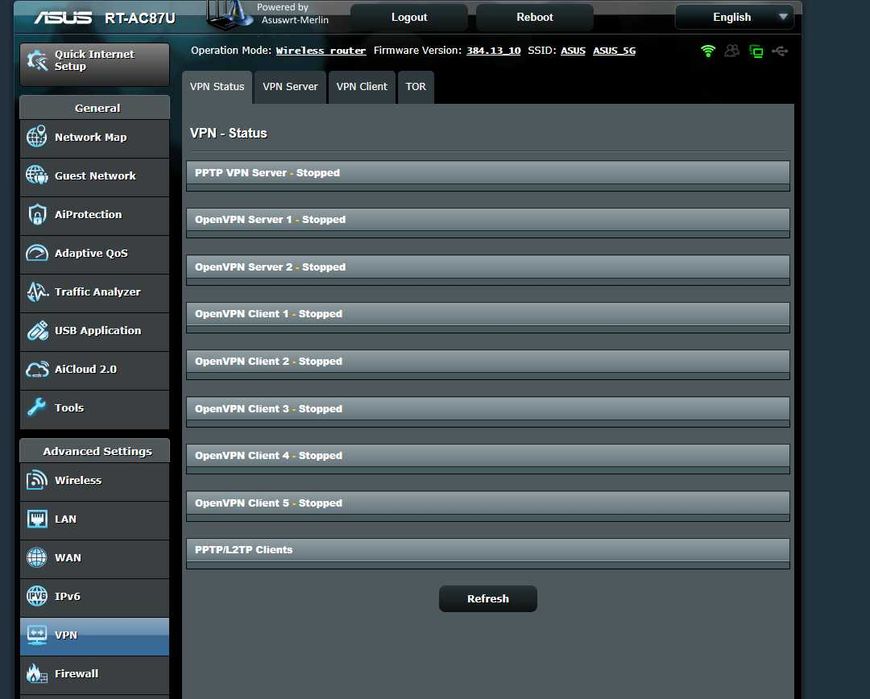Open Network Map menu item

click(94, 138)
